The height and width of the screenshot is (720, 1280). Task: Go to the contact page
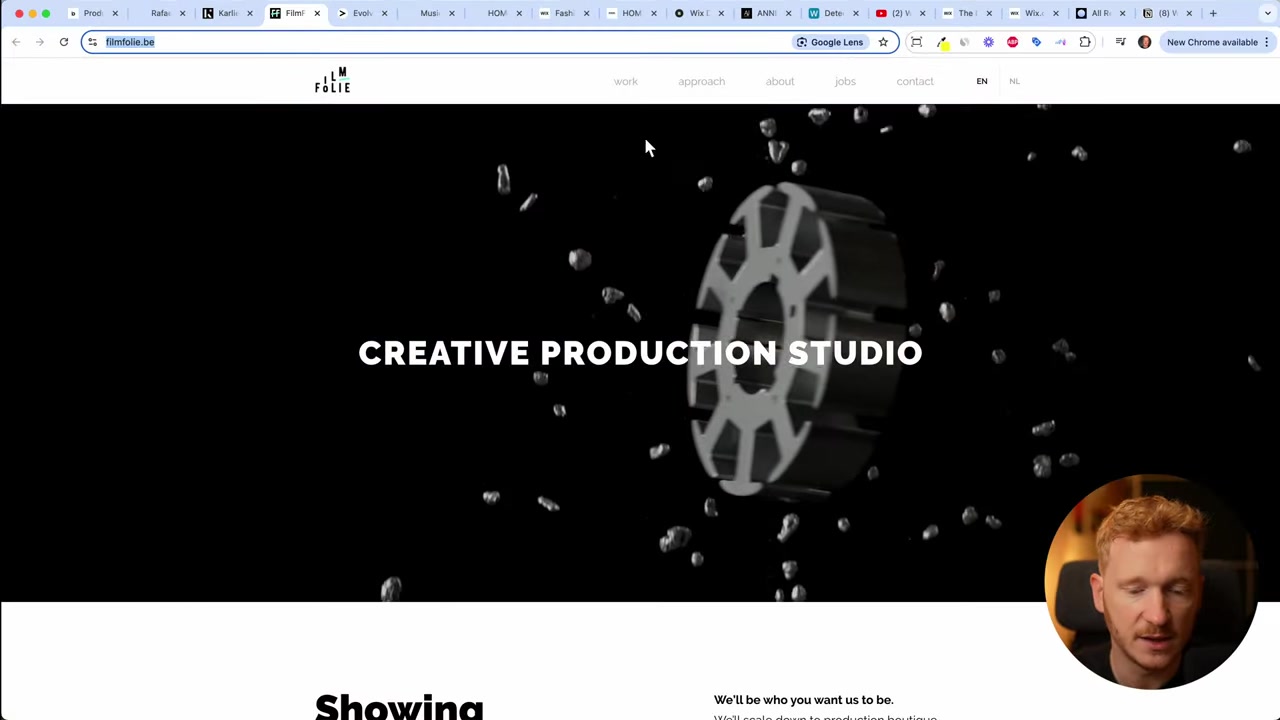click(x=915, y=81)
